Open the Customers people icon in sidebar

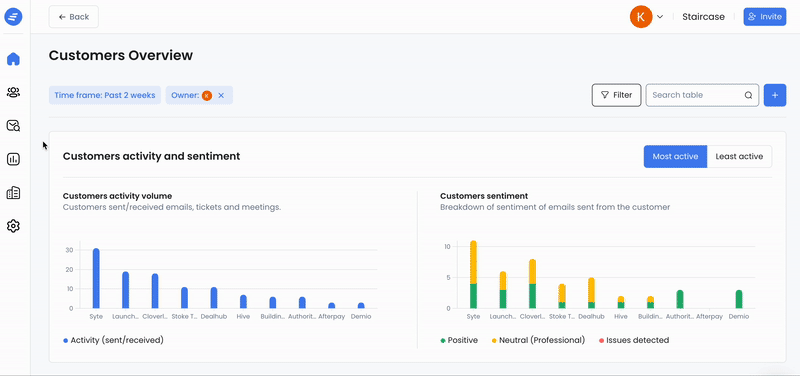click(x=13, y=92)
